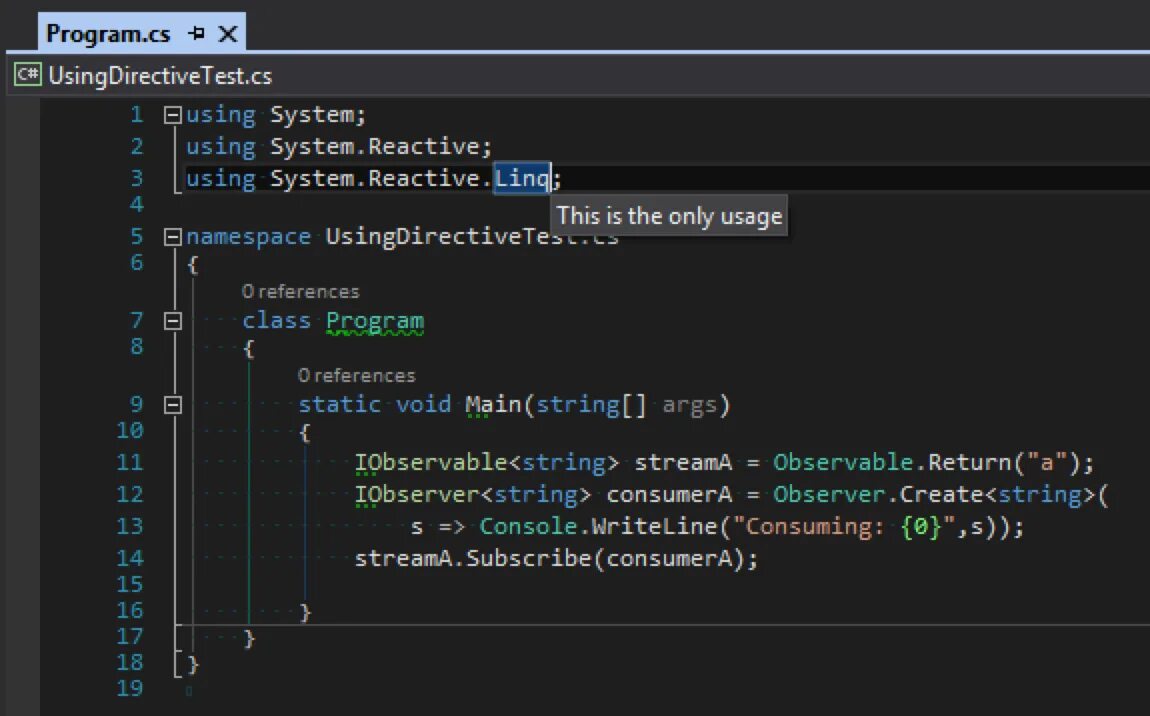Select the highlighted Linq identifier on line 3

coord(521,178)
